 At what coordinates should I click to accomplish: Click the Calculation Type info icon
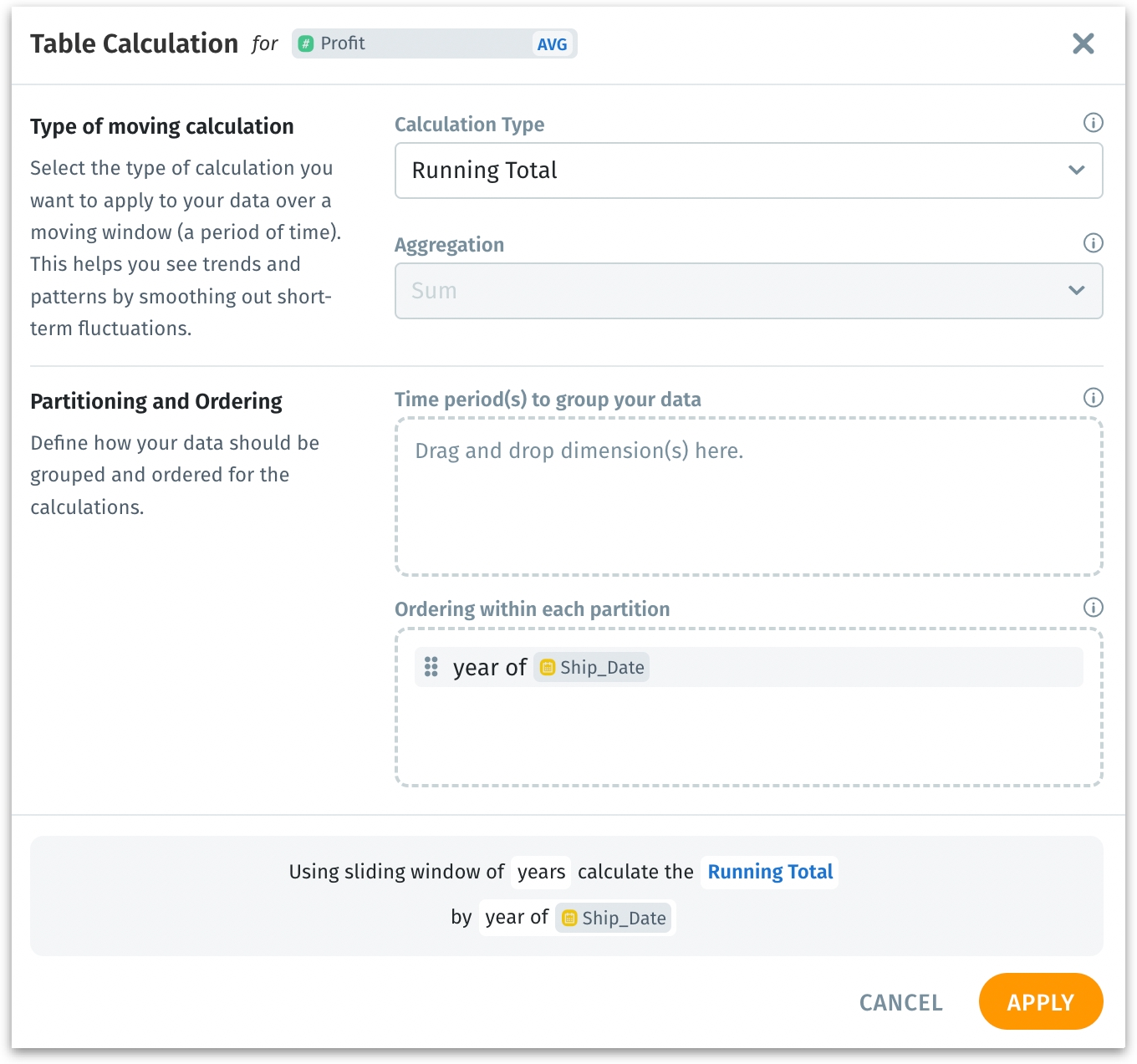coord(1093,123)
